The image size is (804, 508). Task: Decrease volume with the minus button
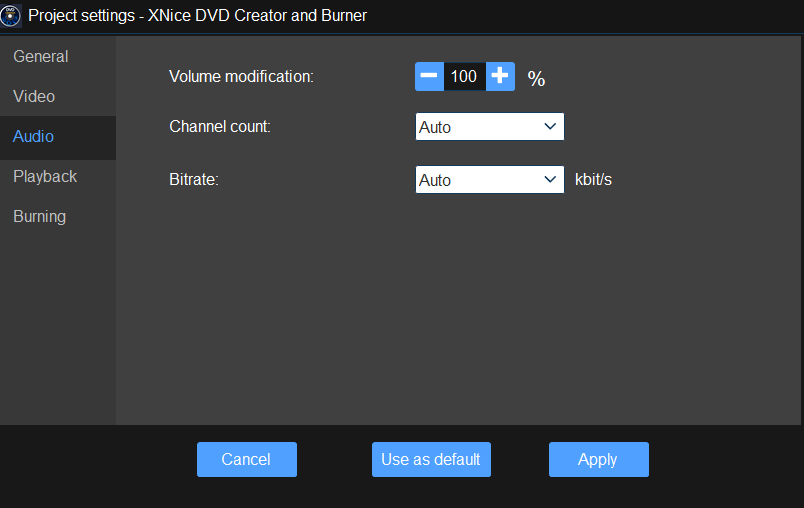click(x=429, y=76)
